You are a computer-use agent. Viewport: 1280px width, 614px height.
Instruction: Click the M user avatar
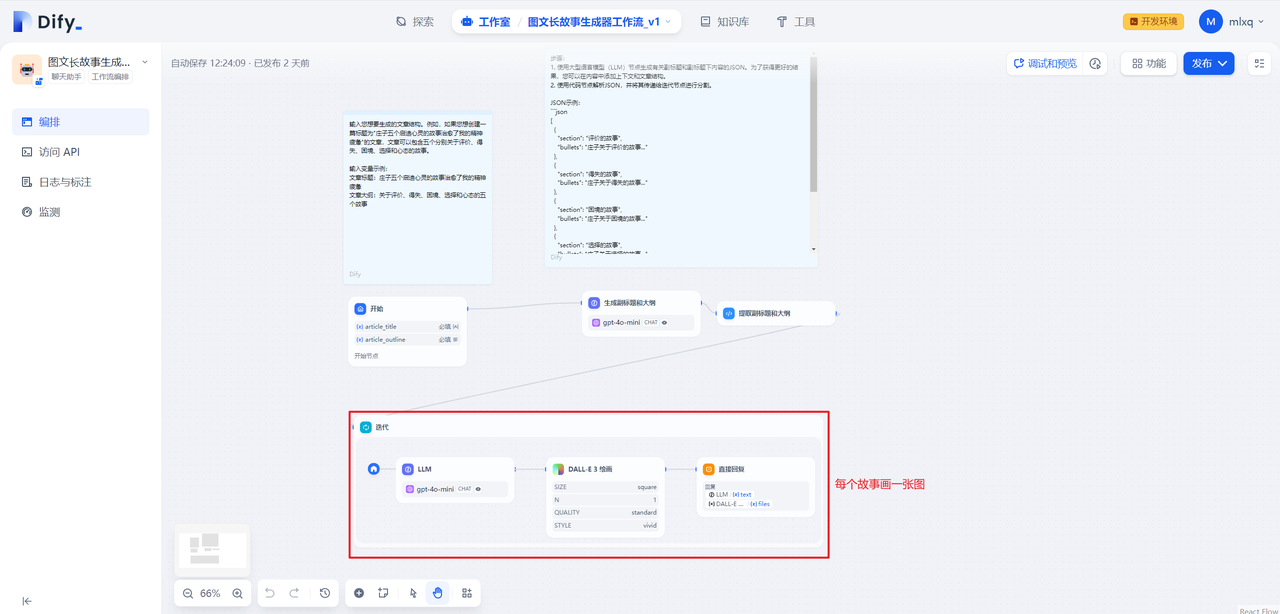click(x=1211, y=21)
